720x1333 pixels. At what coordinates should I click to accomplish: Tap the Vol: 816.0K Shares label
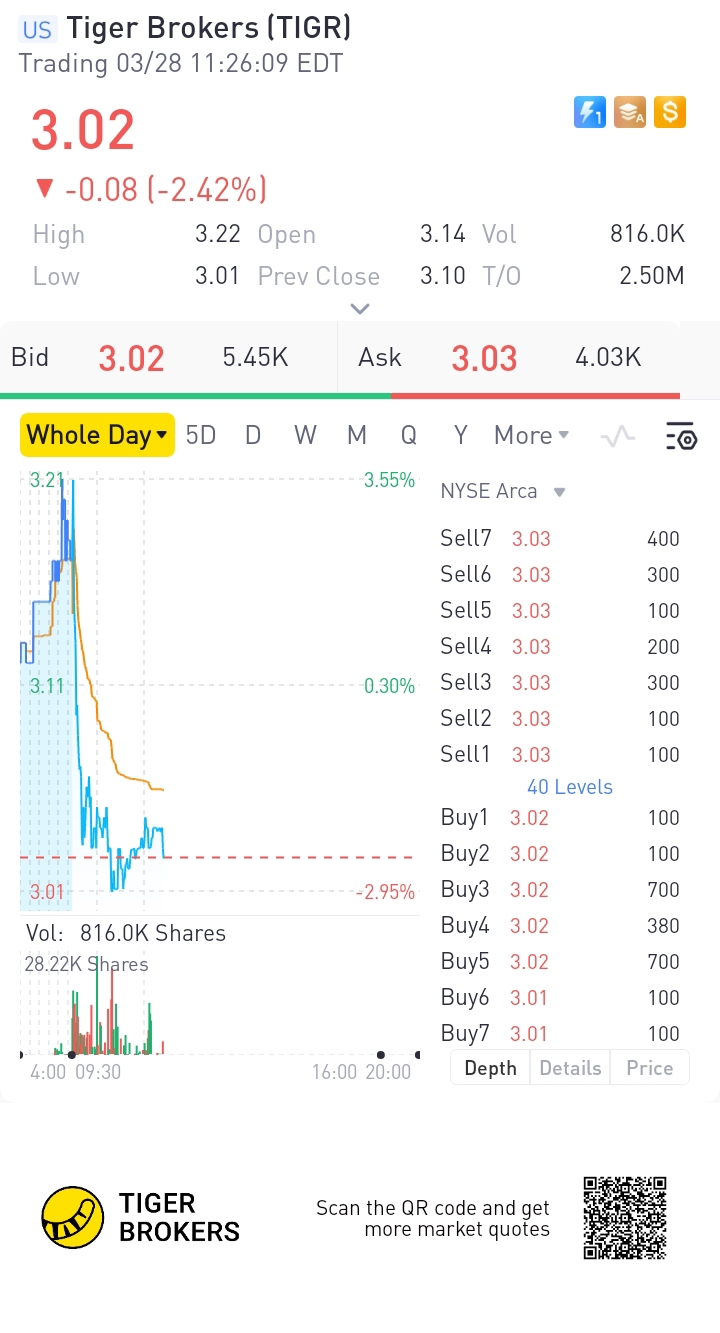[125, 933]
